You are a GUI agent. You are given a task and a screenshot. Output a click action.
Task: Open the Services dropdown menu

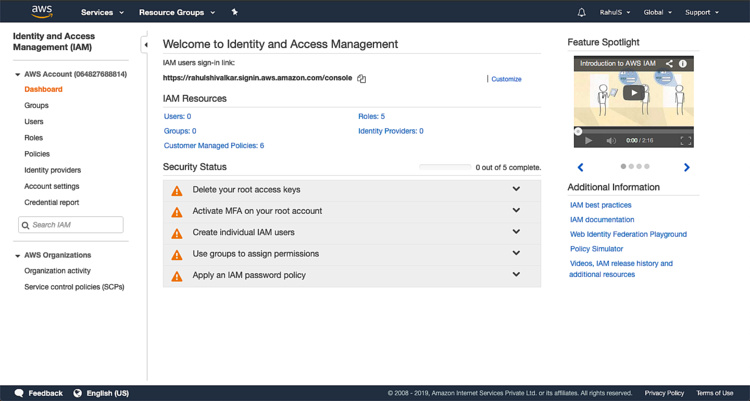102,13
